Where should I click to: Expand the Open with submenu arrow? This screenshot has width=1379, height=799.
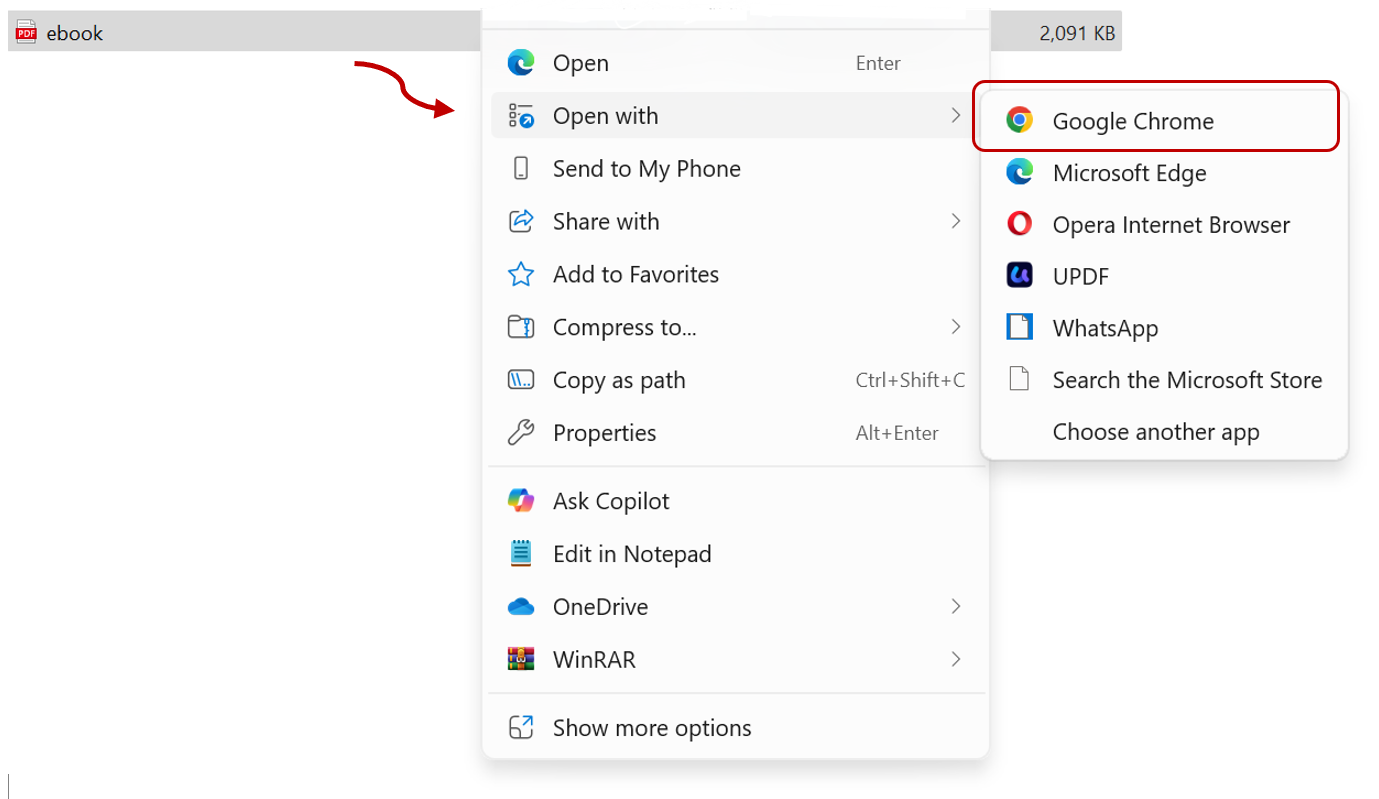(956, 116)
